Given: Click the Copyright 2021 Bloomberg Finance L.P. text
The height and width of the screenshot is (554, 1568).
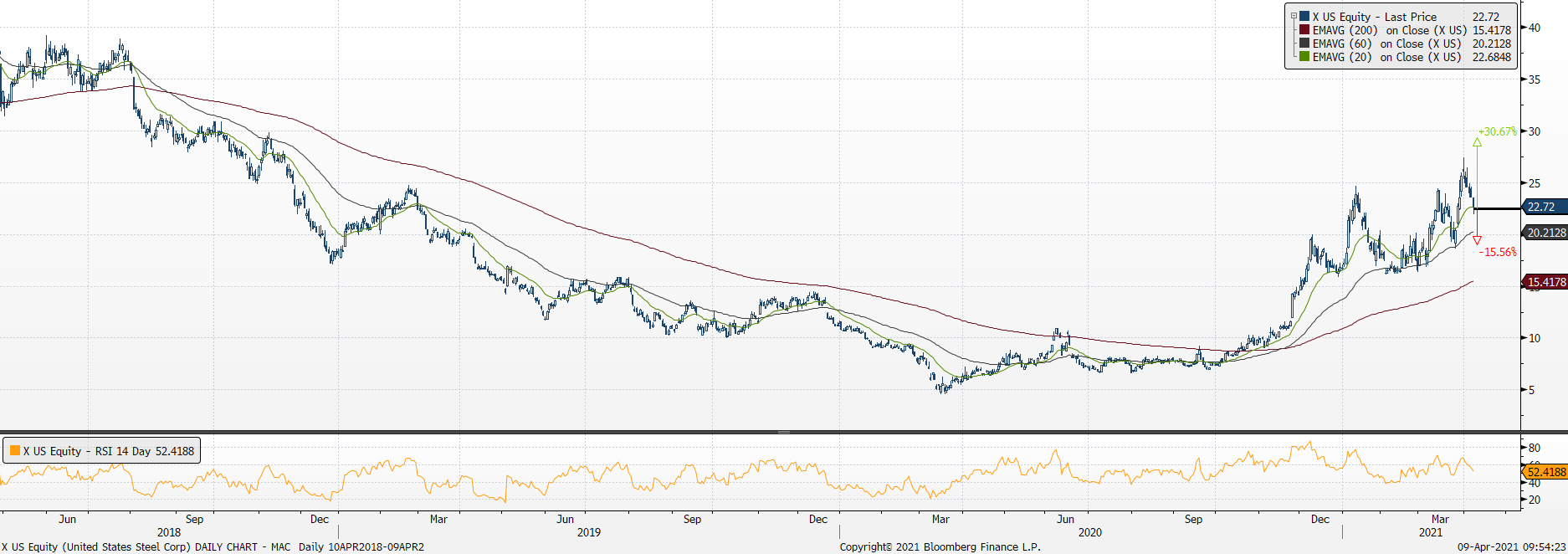Looking at the screenshot, I should [x=940, y=546].
